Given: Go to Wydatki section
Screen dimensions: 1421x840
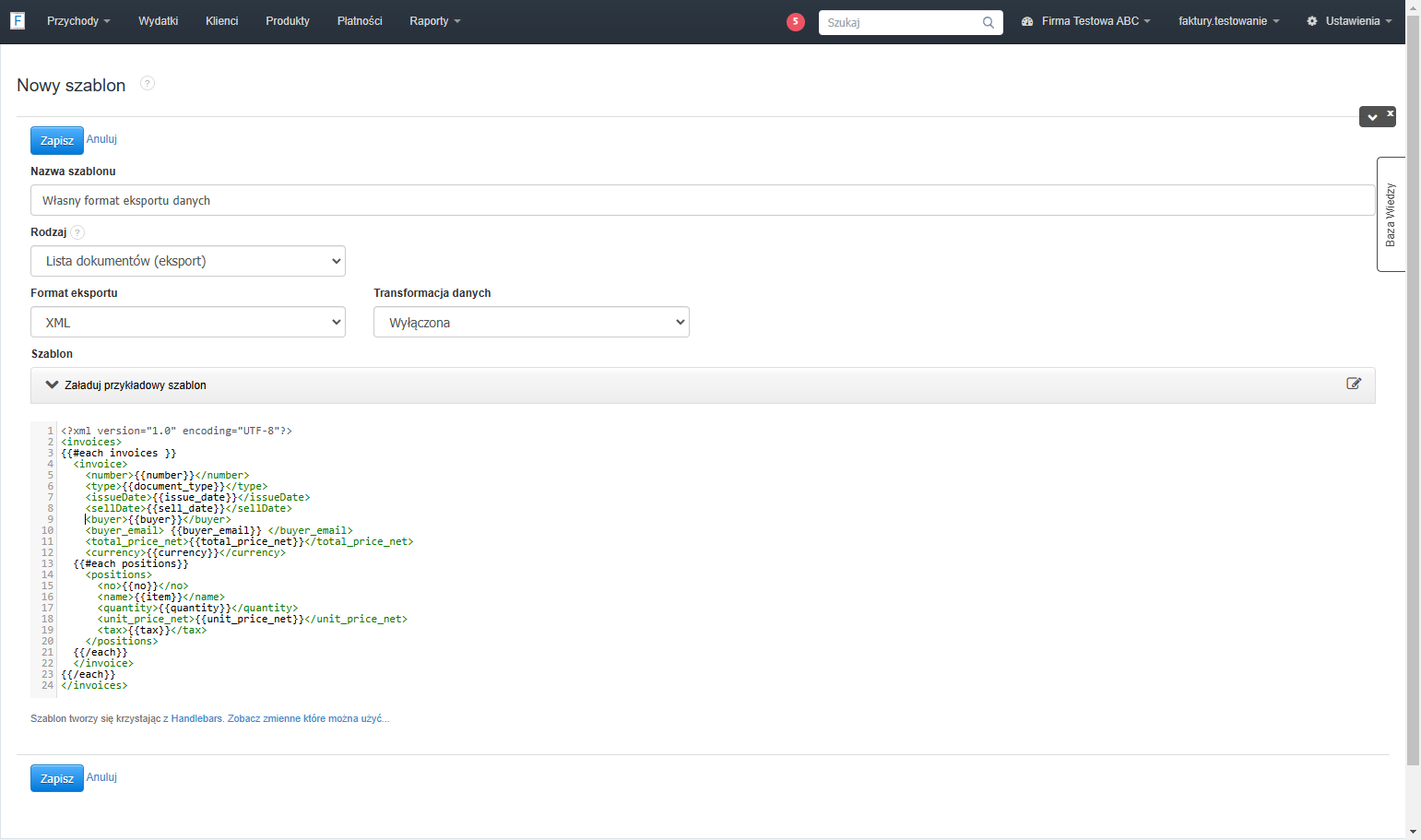Looking at the screenshot, I should pyautogui.click(x=158, y=21).
